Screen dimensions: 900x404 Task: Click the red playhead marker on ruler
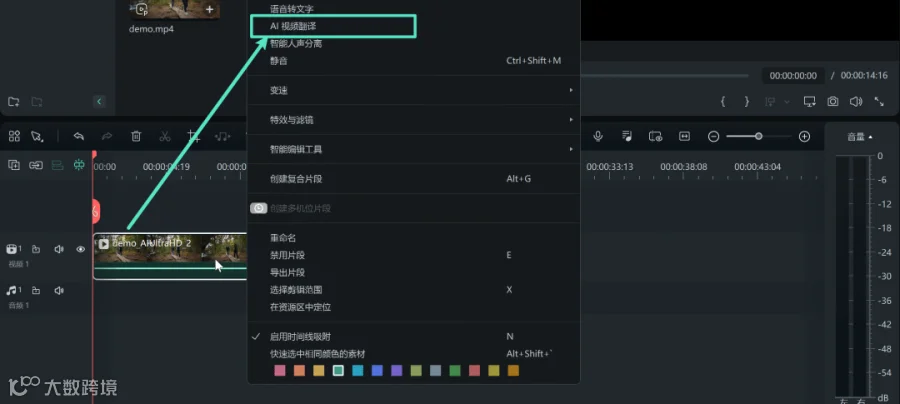[94, 156]
